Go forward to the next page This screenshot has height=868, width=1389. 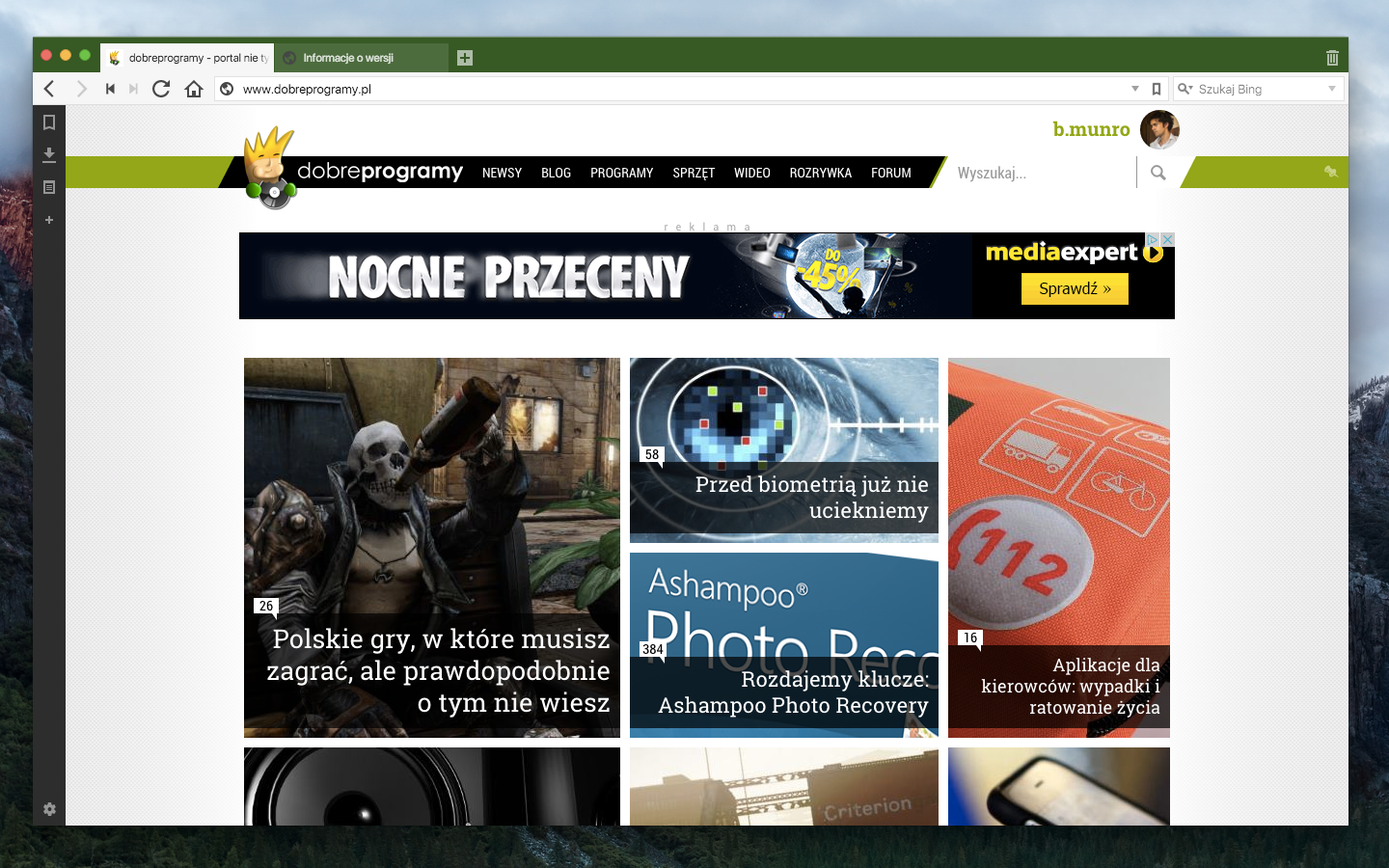(x=81, y=89)
